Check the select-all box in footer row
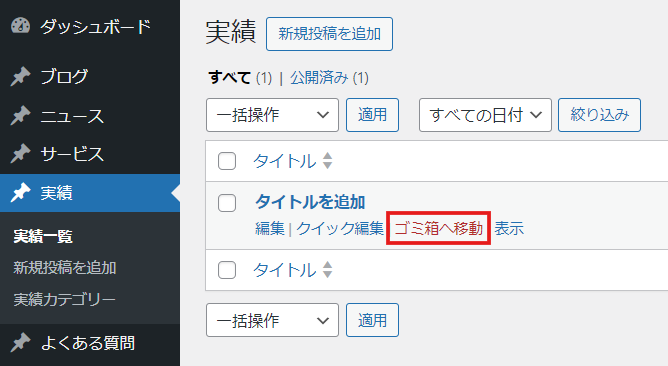 tap(227, 270)
